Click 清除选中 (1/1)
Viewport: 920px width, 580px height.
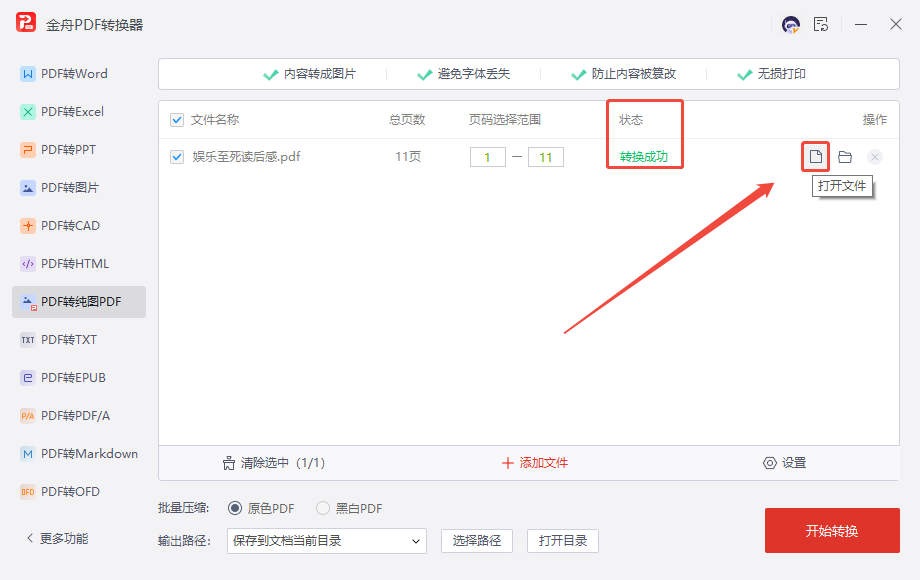pyautogui.click(x=273, y=463)
